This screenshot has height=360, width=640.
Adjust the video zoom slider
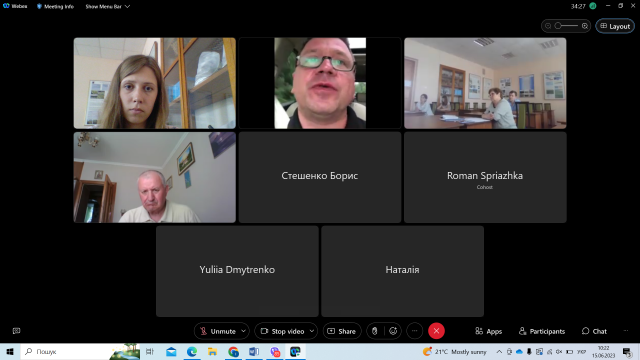[566, 26]
